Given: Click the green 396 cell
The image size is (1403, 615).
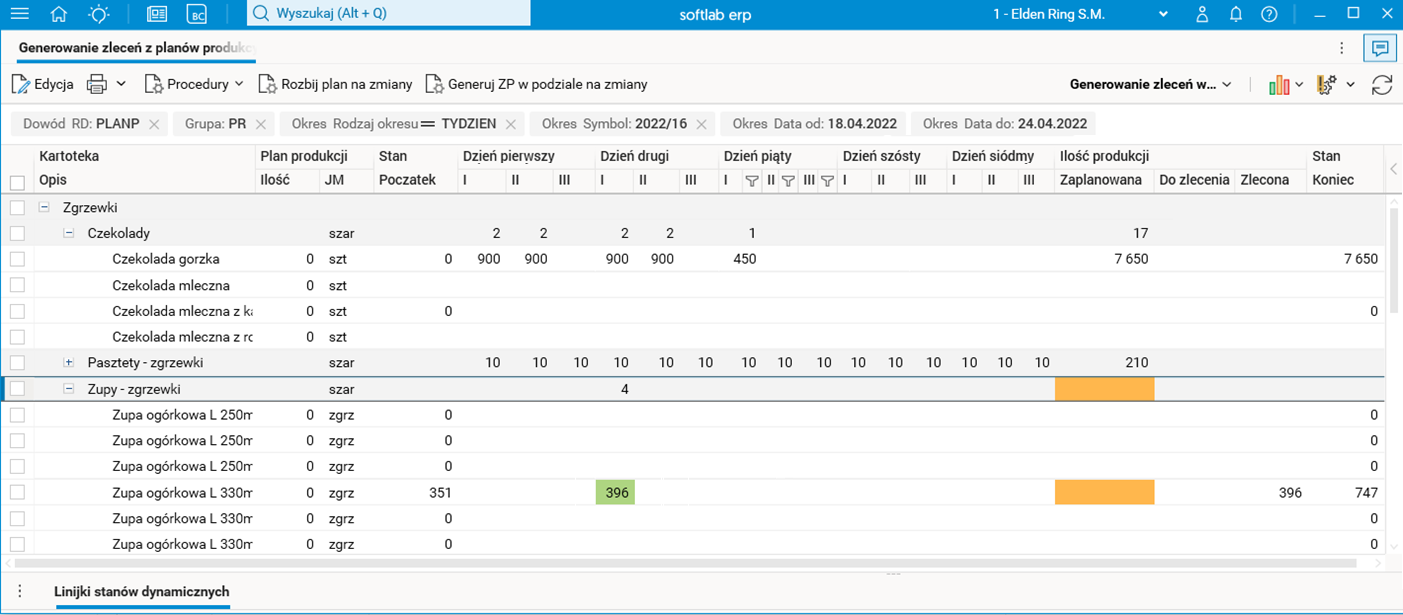Looking at the screenshot, I should click(616, 492).
